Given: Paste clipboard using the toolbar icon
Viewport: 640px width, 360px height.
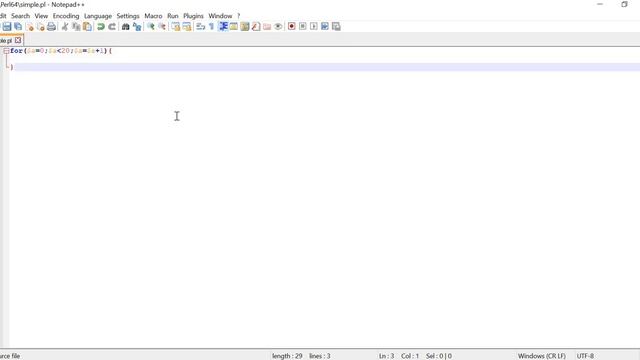Looking at the screenshot, I should tap(87, 27).
